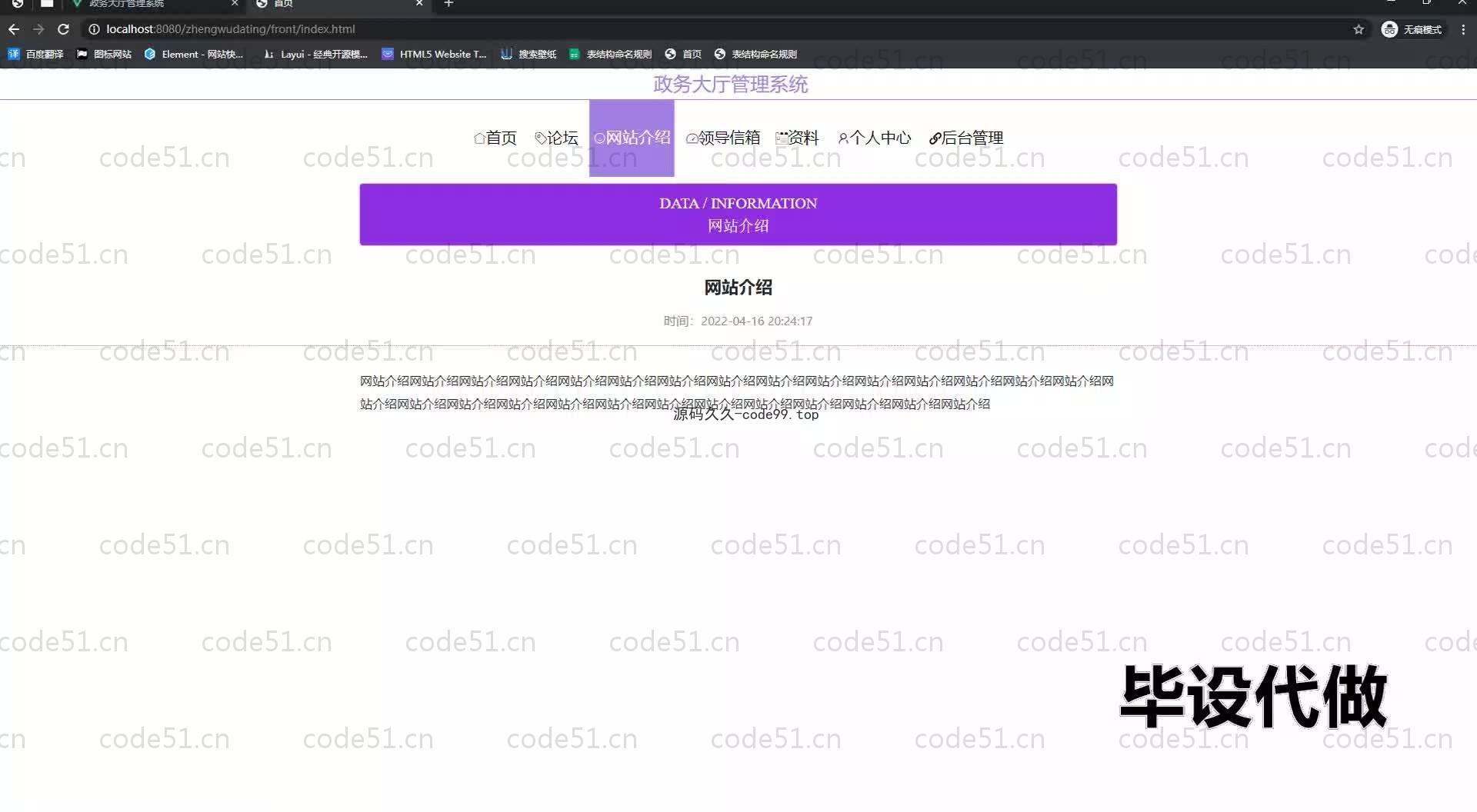Click the DATA / INFORMATION banner
This screenshot has width=1477, height=812.
click(738, 215)
